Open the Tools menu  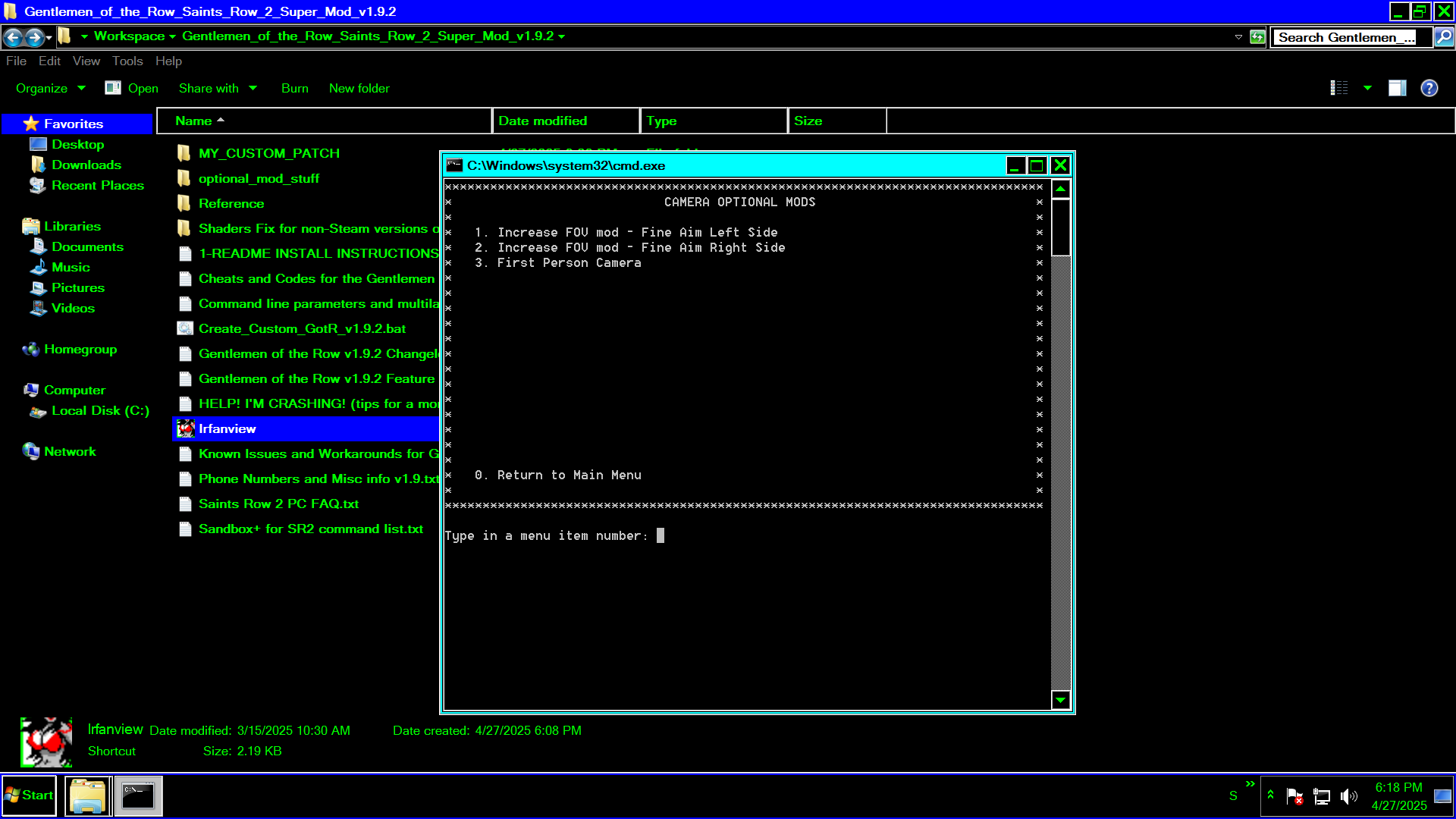coord(127,61)
